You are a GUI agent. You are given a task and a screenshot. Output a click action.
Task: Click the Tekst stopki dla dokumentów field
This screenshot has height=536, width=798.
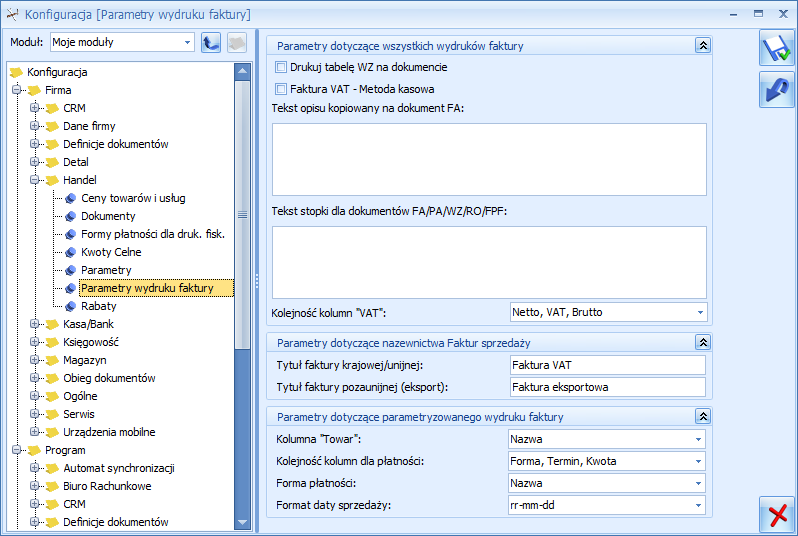(489, 262)
